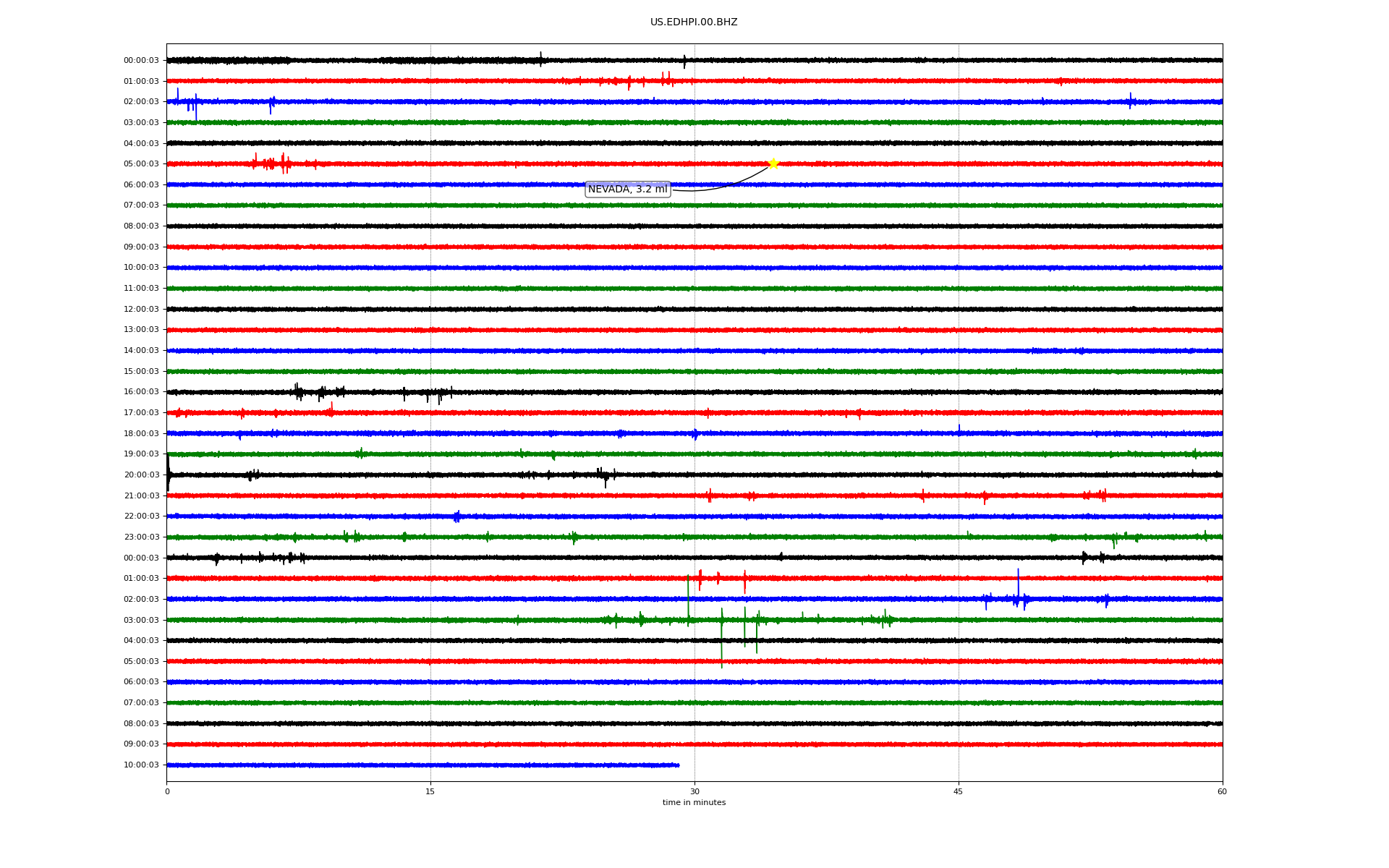
Task: Select the 16:00:03 row time label
Action: click(x=141, y=392)
